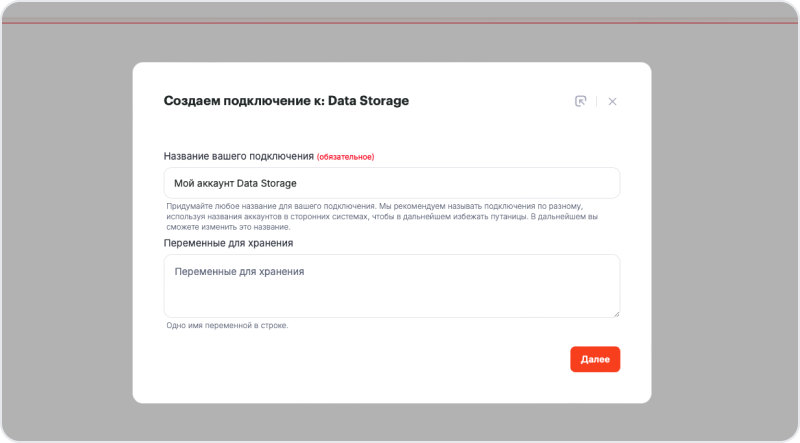Viewport: 800px width, 443px height.
Task: Click the "Название вашего подключения" label
Action: point(238,156)
